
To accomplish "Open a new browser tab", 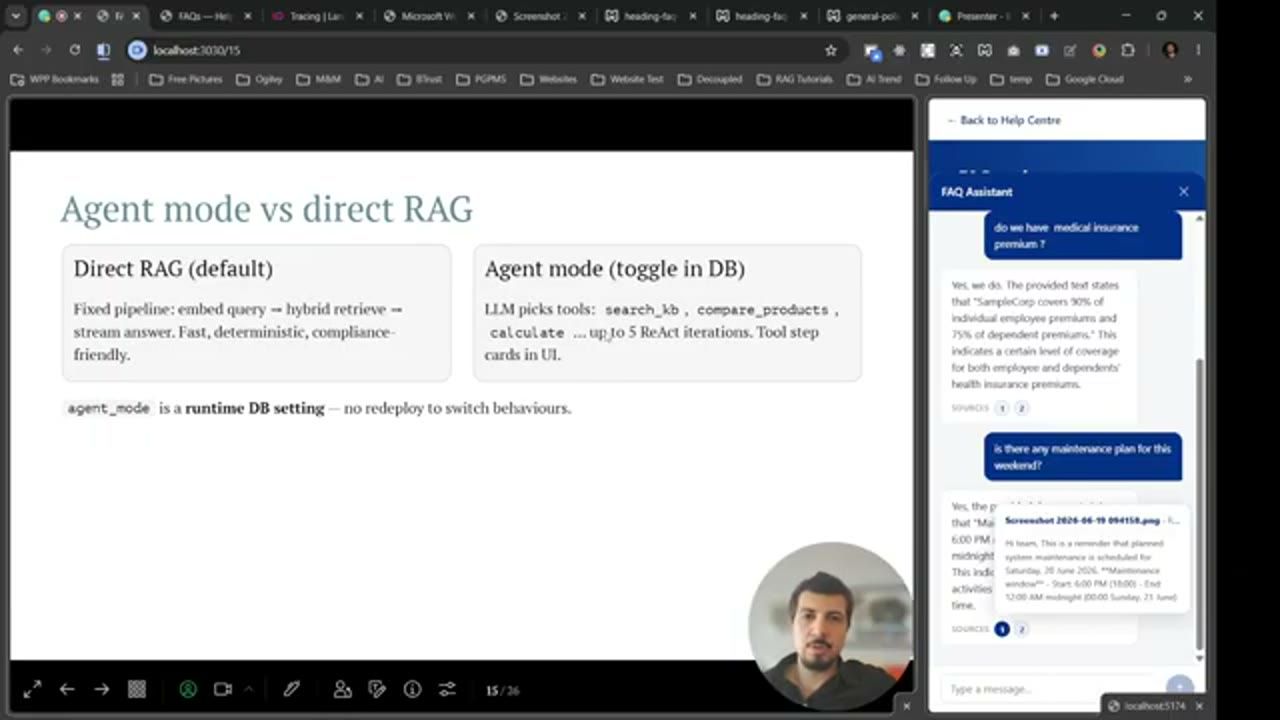I will click(x=1053, y=16).
